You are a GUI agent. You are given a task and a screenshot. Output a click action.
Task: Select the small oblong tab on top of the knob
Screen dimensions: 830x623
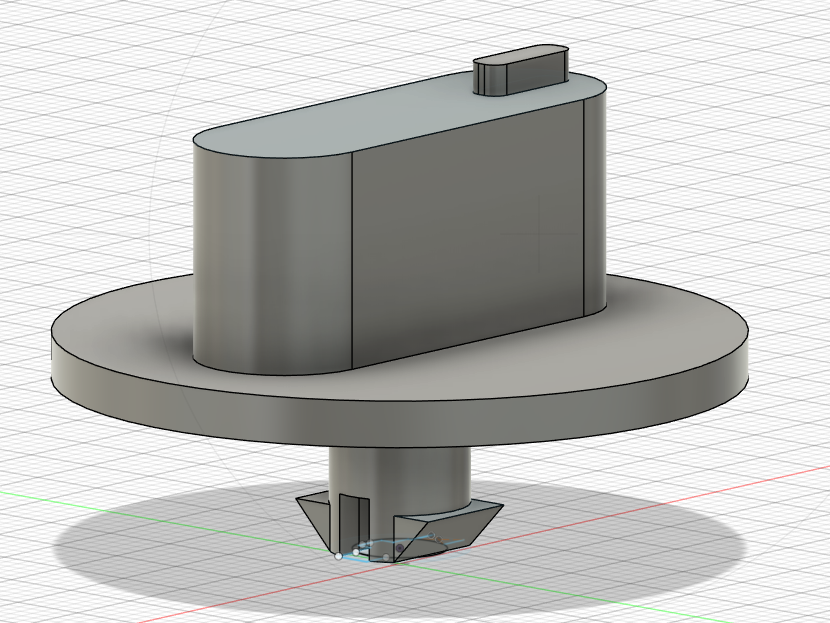tap(521, 70)
